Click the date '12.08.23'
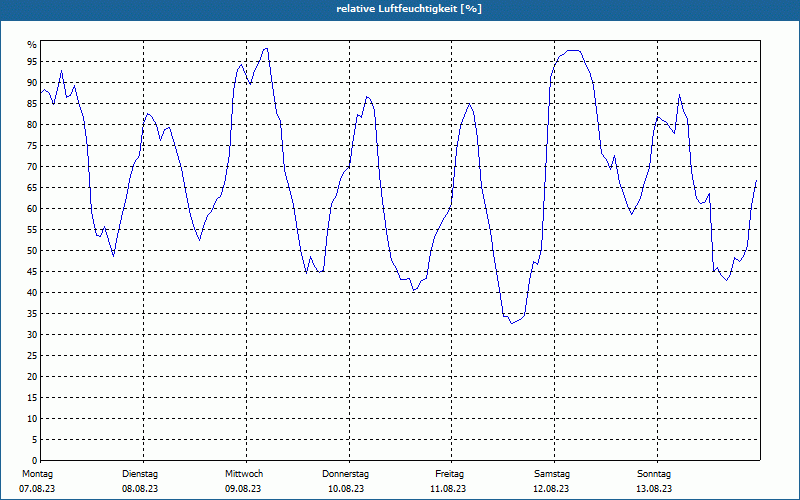Image resolution: width=800 pixels, height=500 pixels. pyautogui.click(x=551, y=489)
